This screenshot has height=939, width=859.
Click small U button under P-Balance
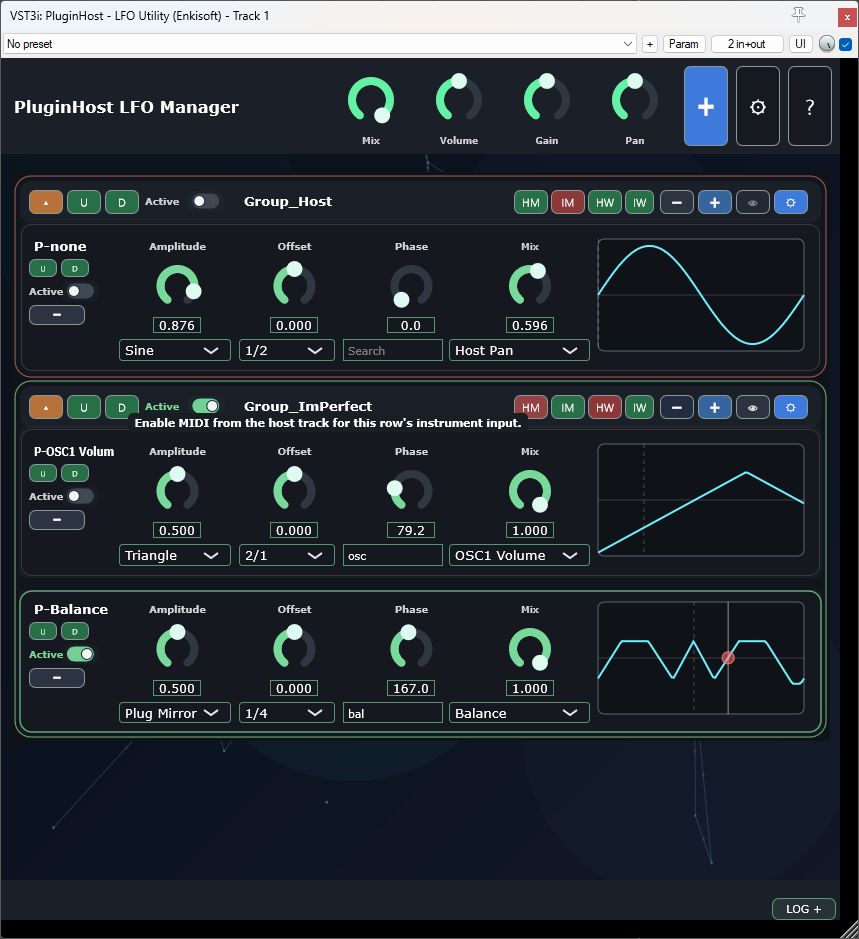pos(43,631)
